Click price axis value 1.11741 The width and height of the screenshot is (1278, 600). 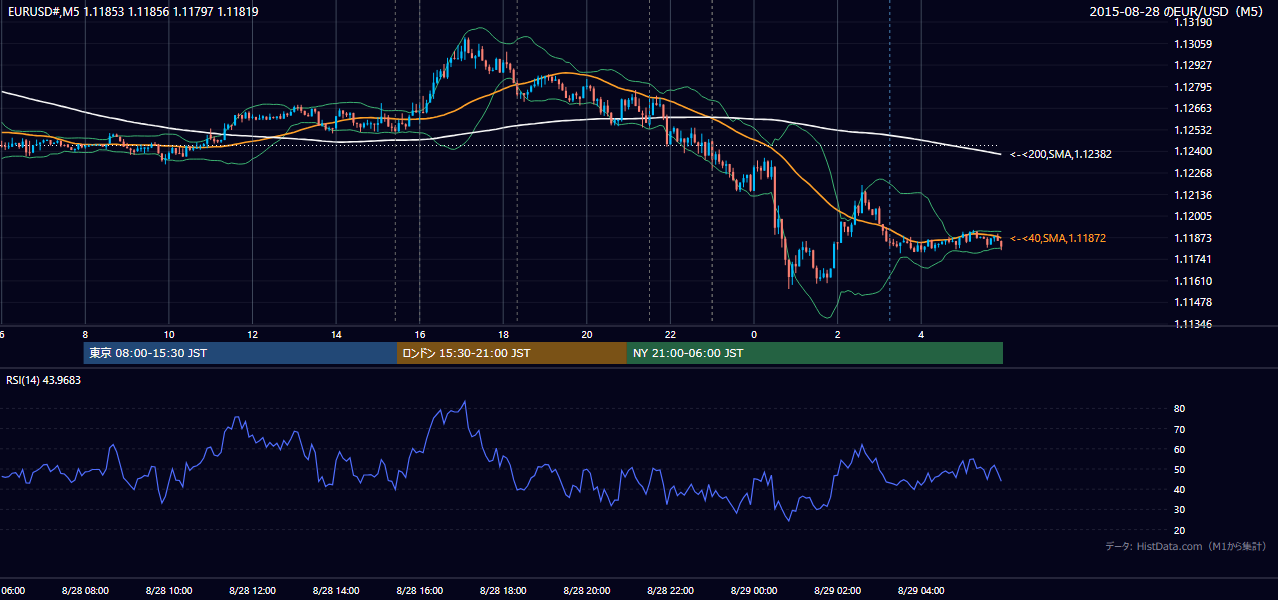coord(1194,259)
